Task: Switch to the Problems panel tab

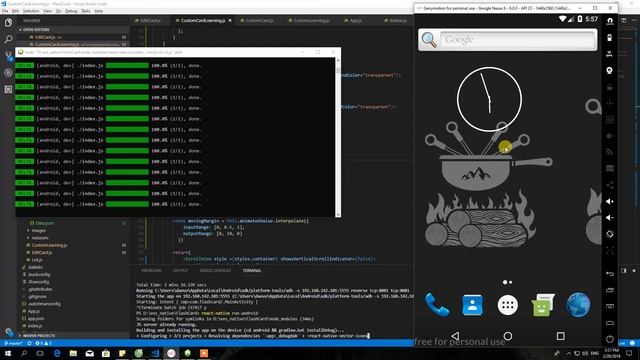Action: (151, 271)
